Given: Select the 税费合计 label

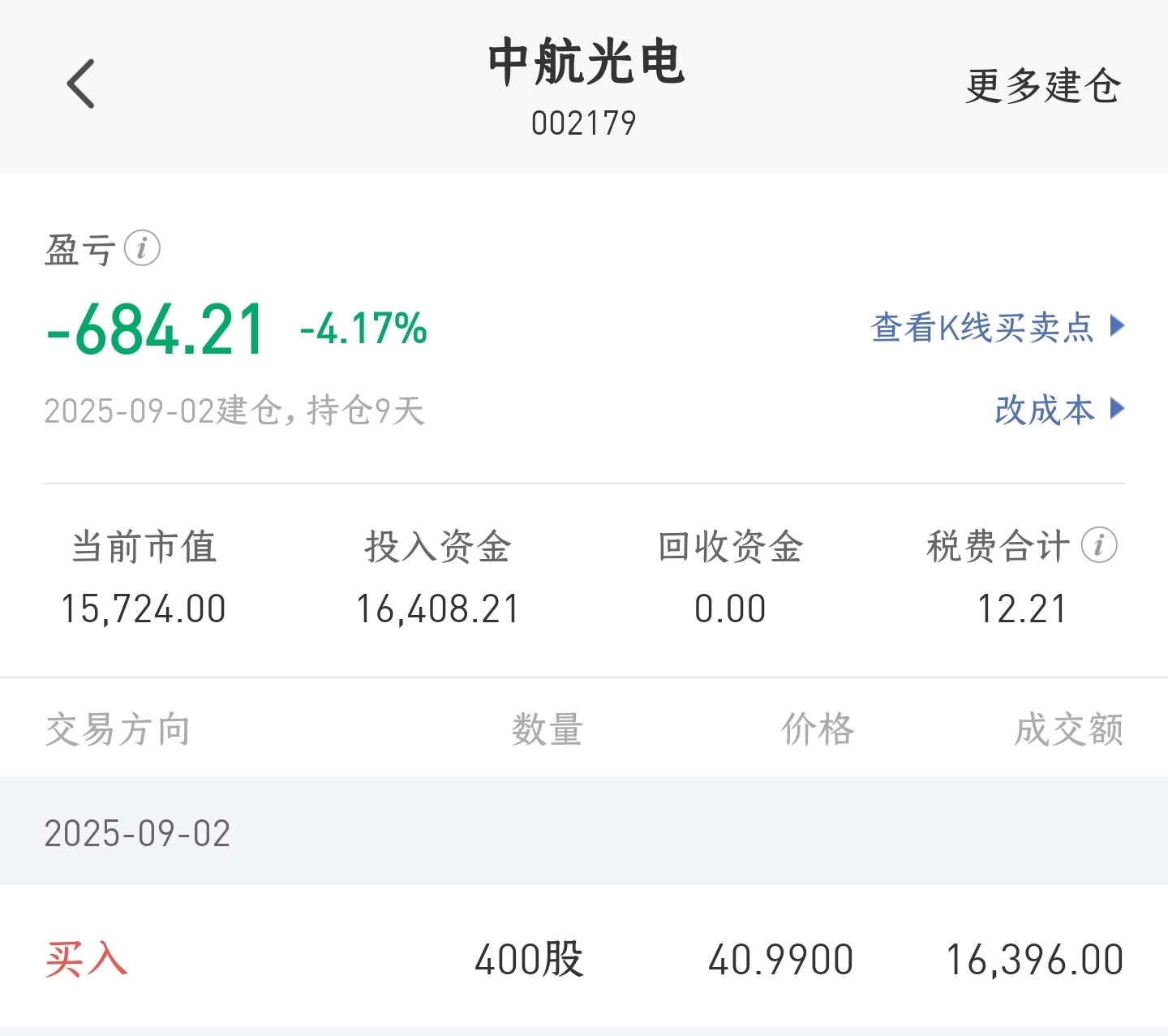Looking at the screenshot, I should 998,546.
